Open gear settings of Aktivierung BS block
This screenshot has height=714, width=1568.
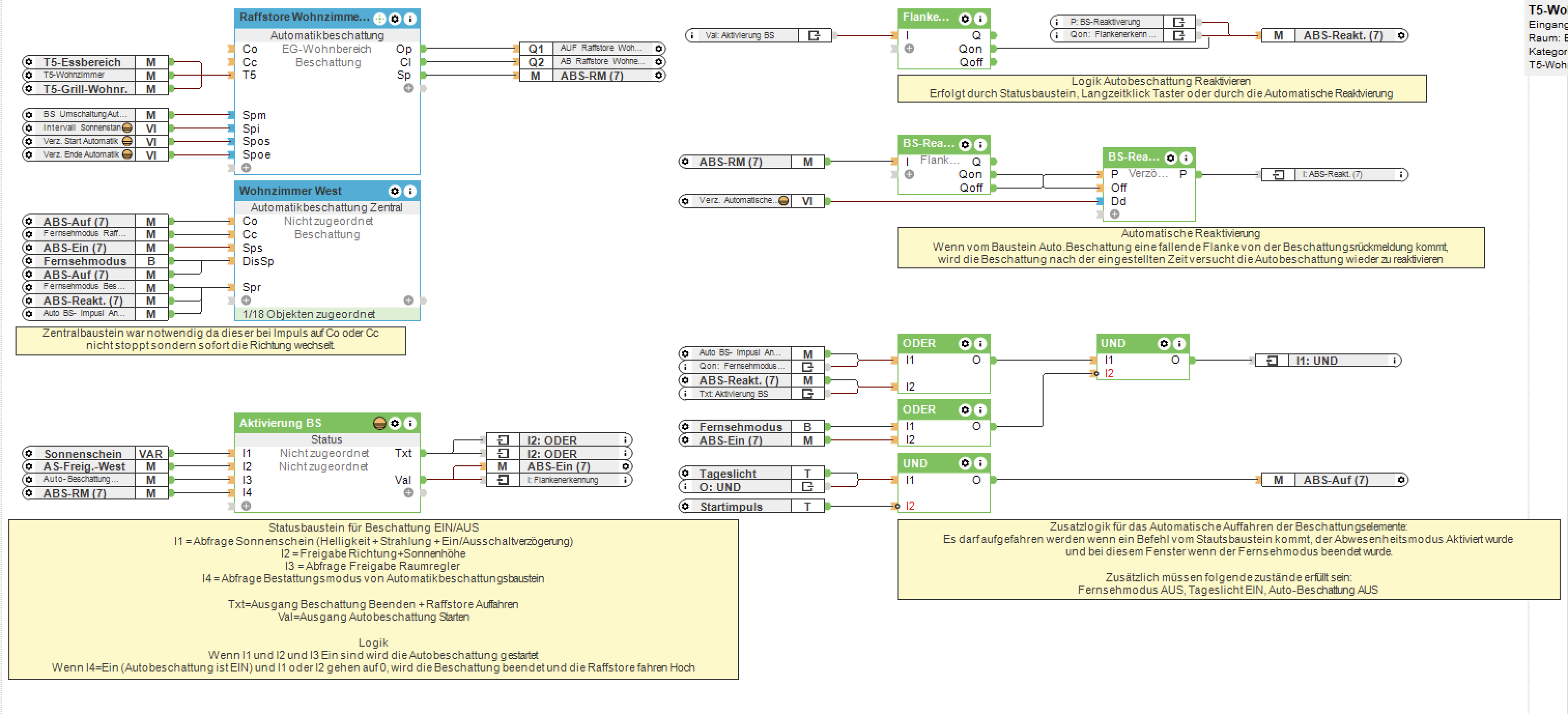[395, 423]
